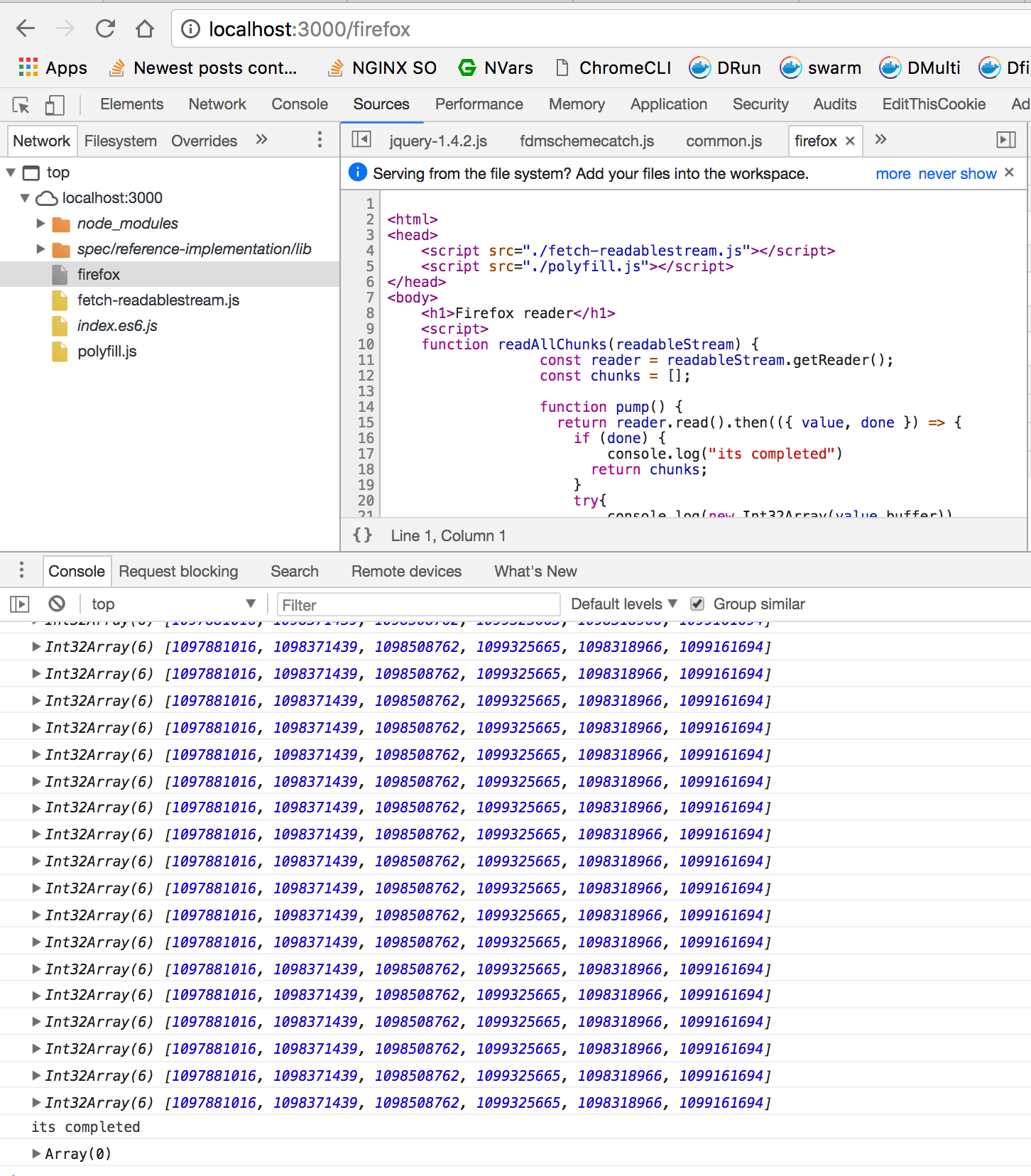Click the address bar URL
The width and height of the screenshot is (1031, 1176).
tap(310, 29)
